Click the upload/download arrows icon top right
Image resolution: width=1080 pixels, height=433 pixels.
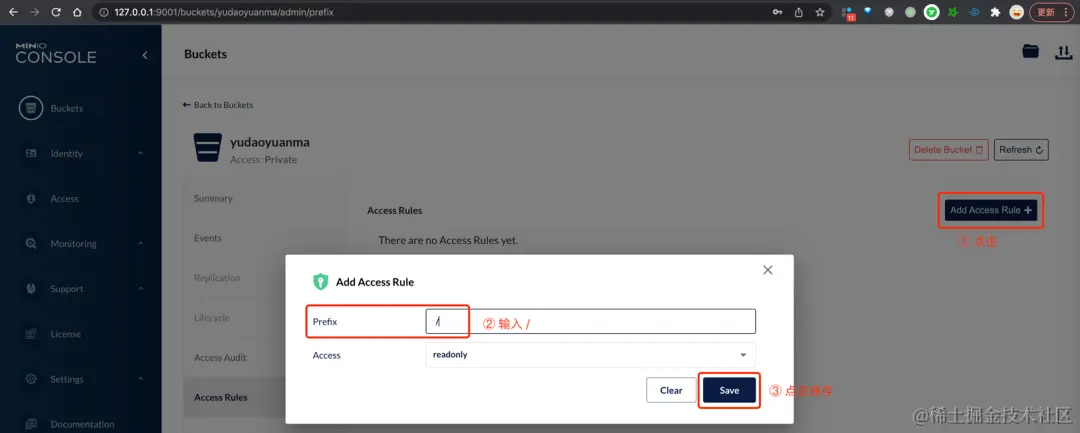click(1063, 52)
